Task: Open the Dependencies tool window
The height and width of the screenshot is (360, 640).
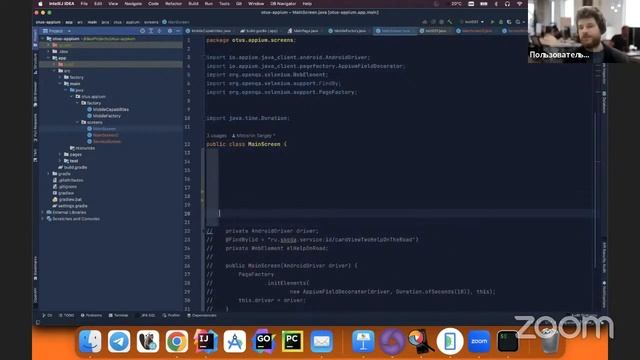Action: (x=202, y=316)
